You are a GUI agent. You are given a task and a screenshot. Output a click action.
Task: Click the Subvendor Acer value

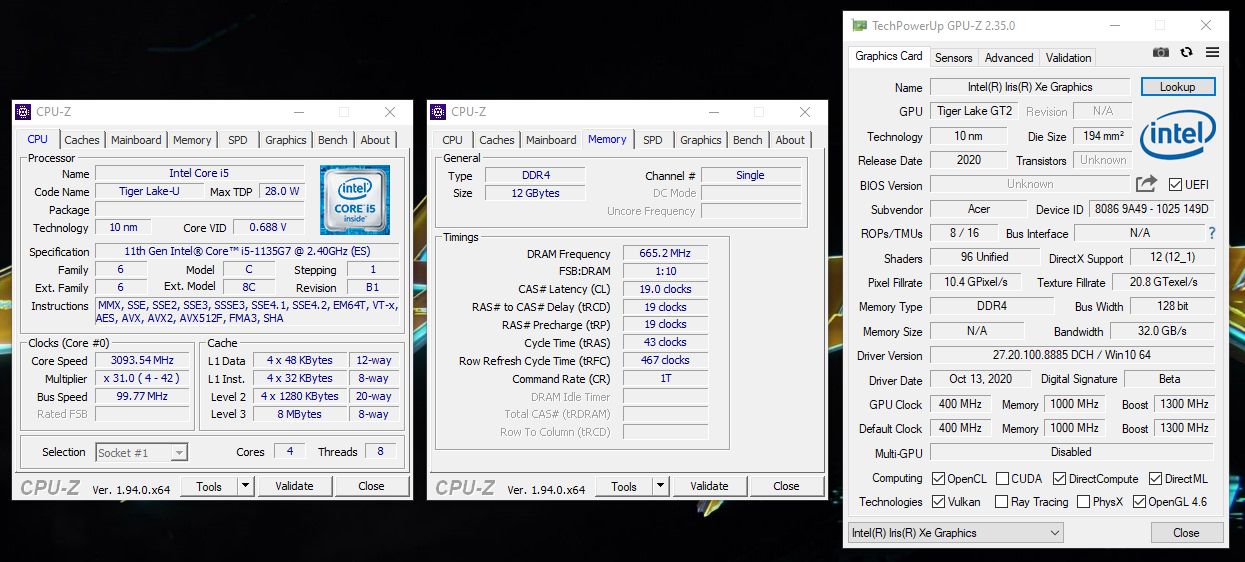pos(978,209)
